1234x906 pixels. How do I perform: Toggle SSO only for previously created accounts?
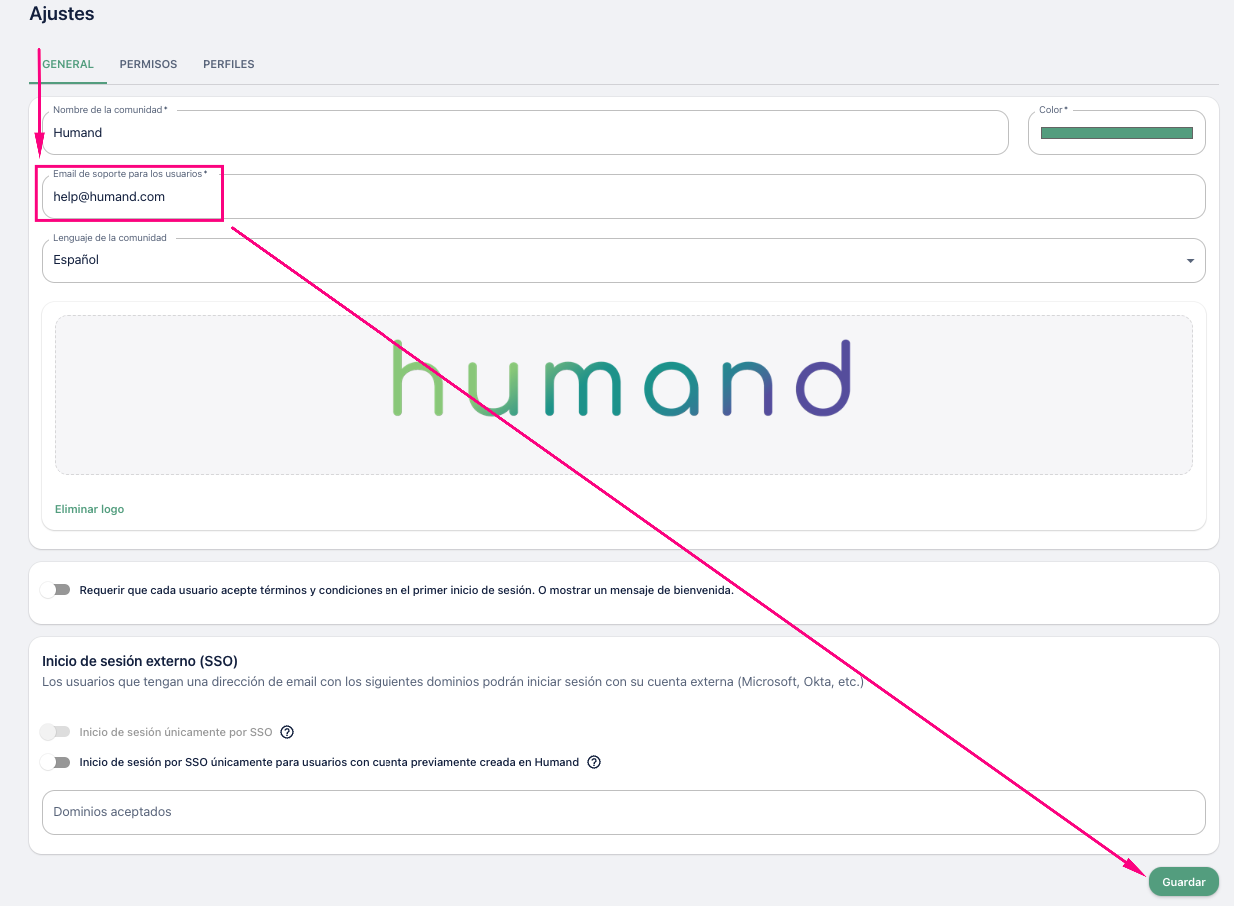pyautogui.click(x=55, y=762)
